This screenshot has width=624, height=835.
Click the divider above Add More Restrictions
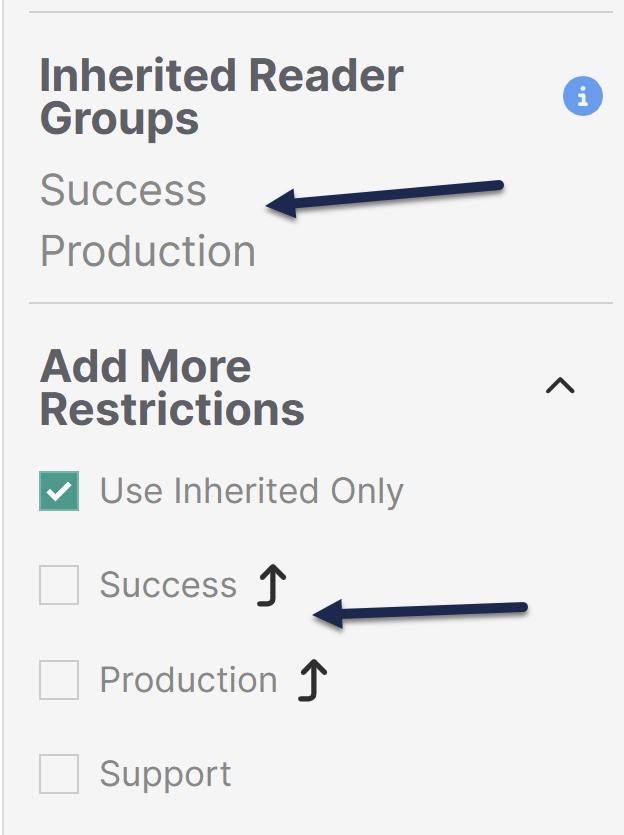tap(320, 303)
